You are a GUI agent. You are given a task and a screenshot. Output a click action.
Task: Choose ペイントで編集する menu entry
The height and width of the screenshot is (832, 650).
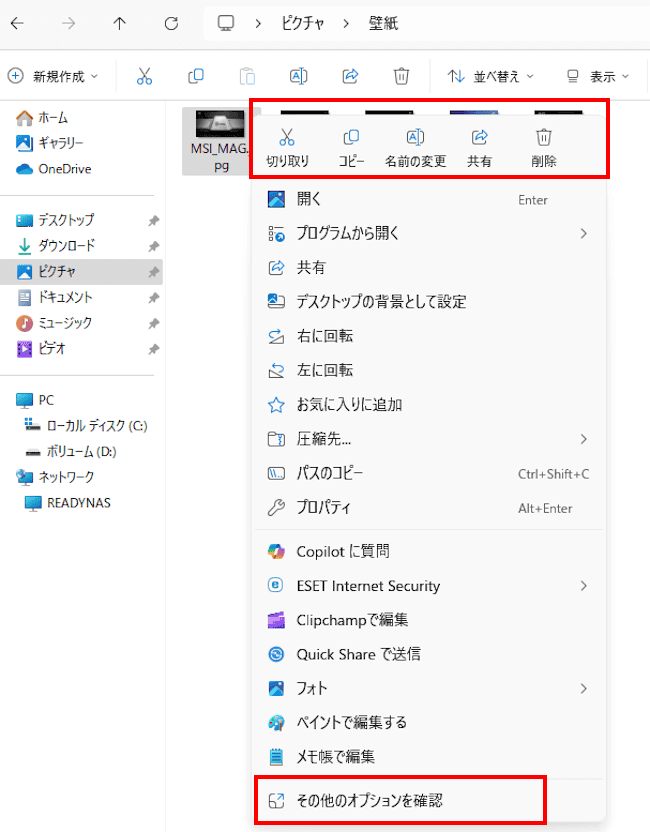429,723
